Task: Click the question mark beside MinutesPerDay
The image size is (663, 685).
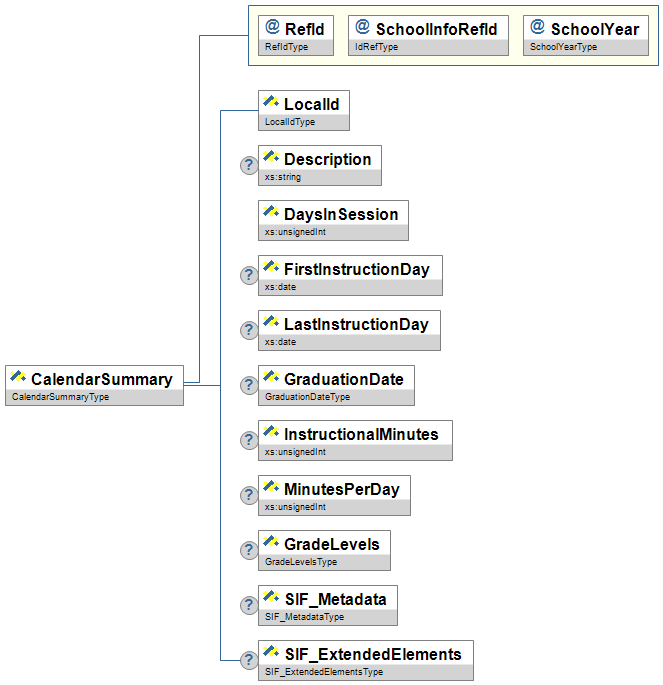Action: coord(249,496)
